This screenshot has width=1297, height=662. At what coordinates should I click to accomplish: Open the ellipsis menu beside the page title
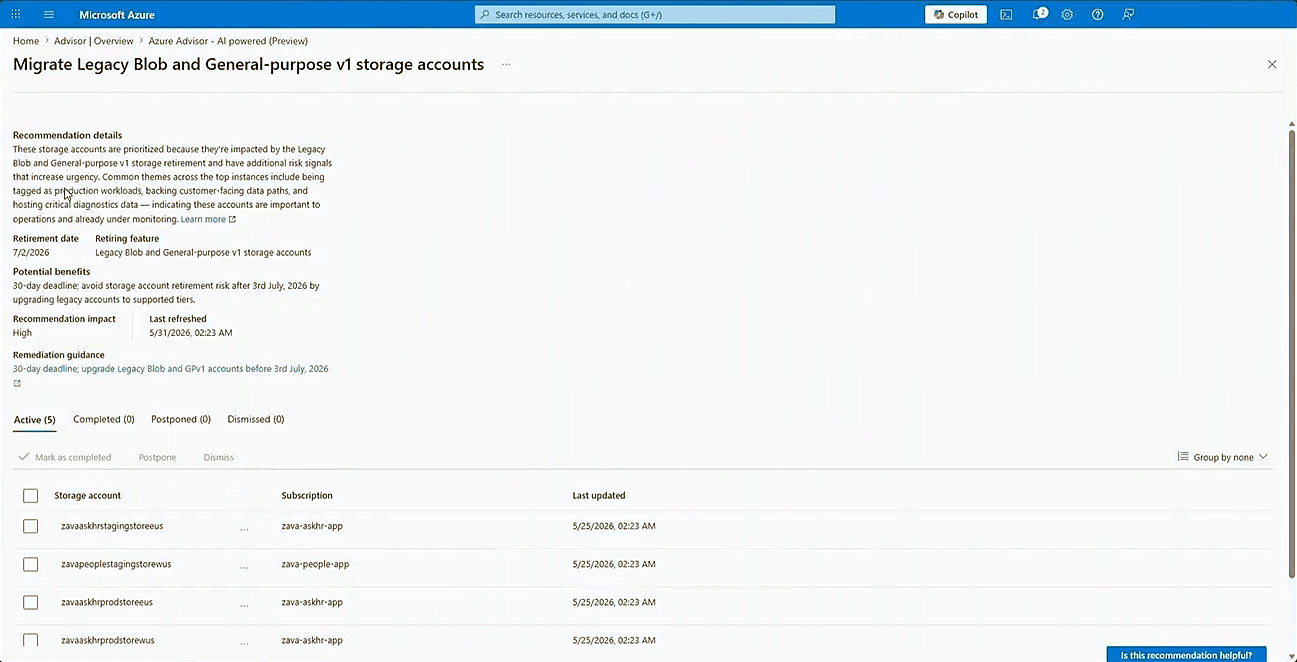[x=506, y=64]
